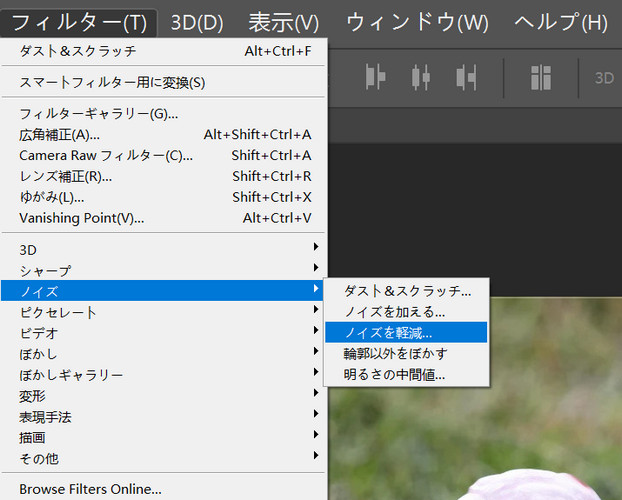Select 明るさの中間値... option
Viewport: 622px width, 500px height.
point(407,374)
